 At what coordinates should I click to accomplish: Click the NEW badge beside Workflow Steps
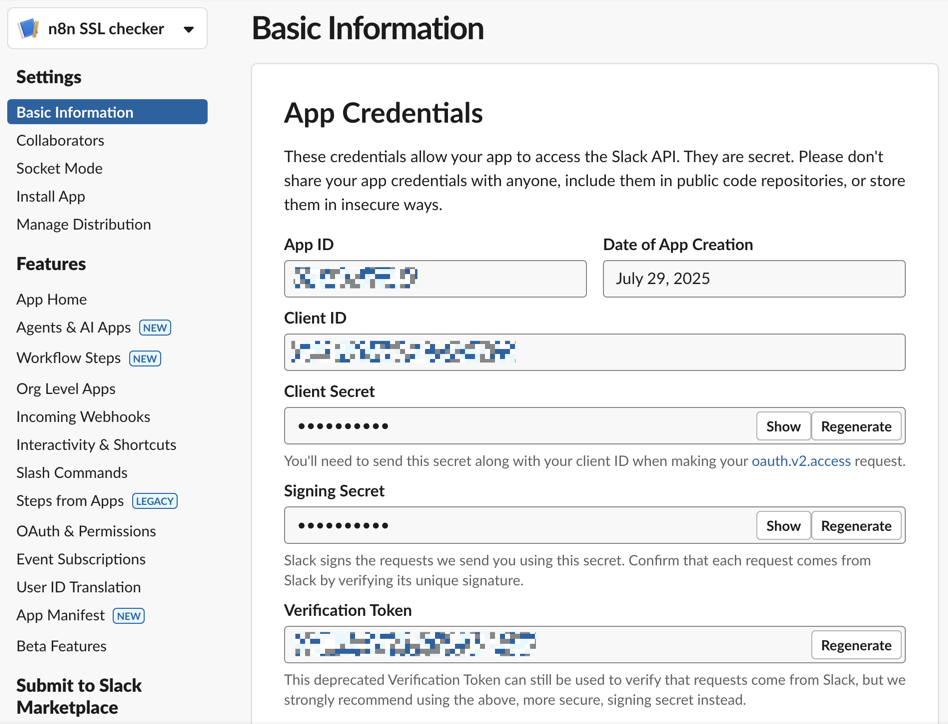pos(145,358)
